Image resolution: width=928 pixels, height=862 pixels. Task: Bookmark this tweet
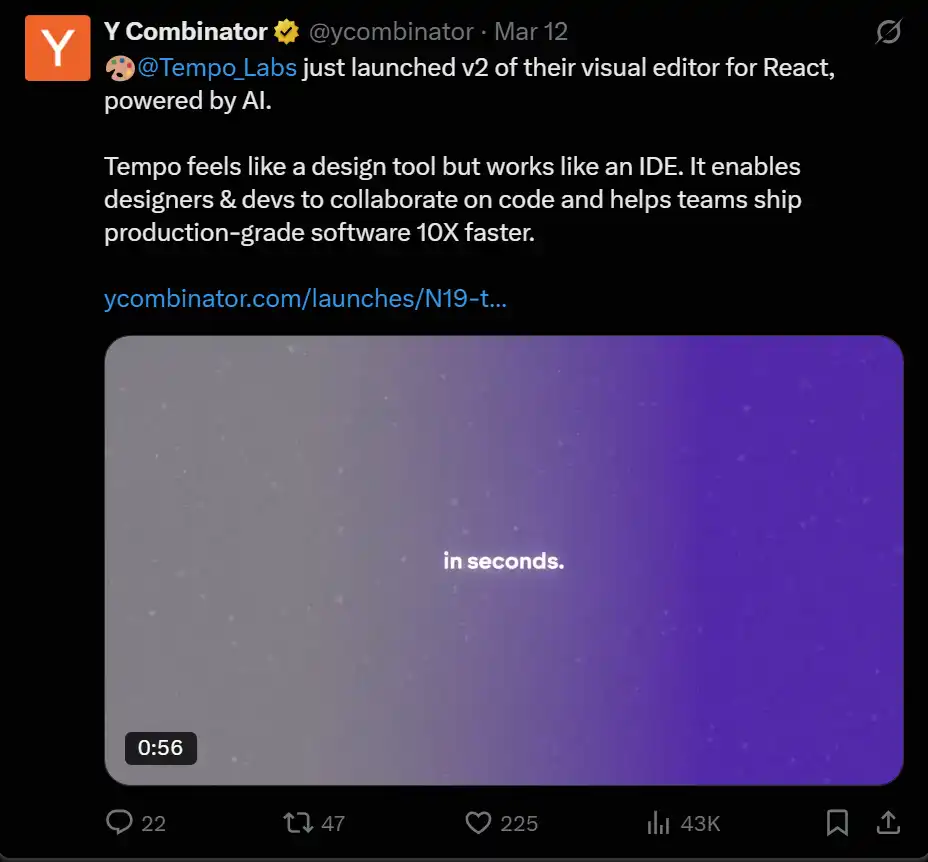coord(837,823)
